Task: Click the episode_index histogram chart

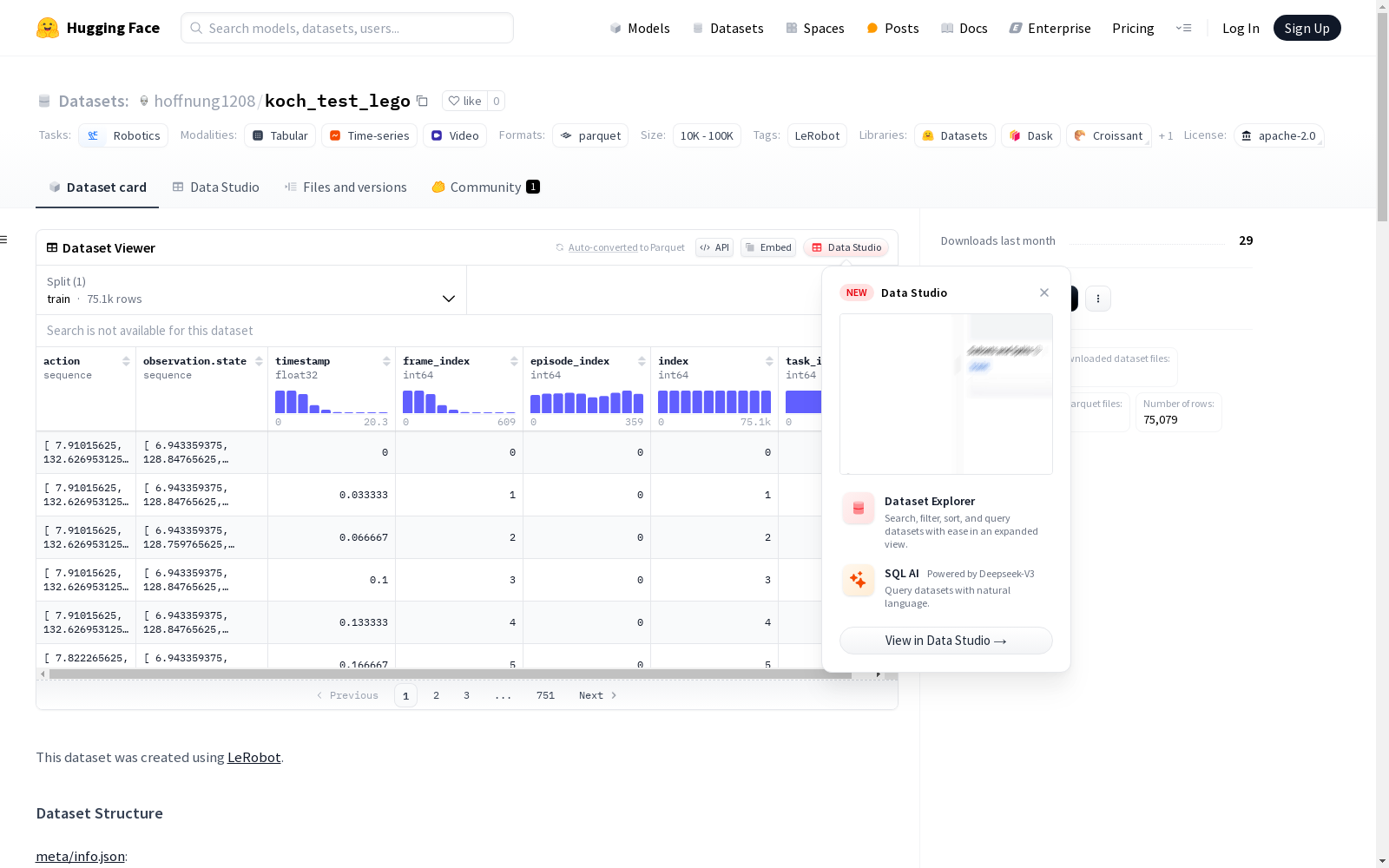Action: [587, 401]
